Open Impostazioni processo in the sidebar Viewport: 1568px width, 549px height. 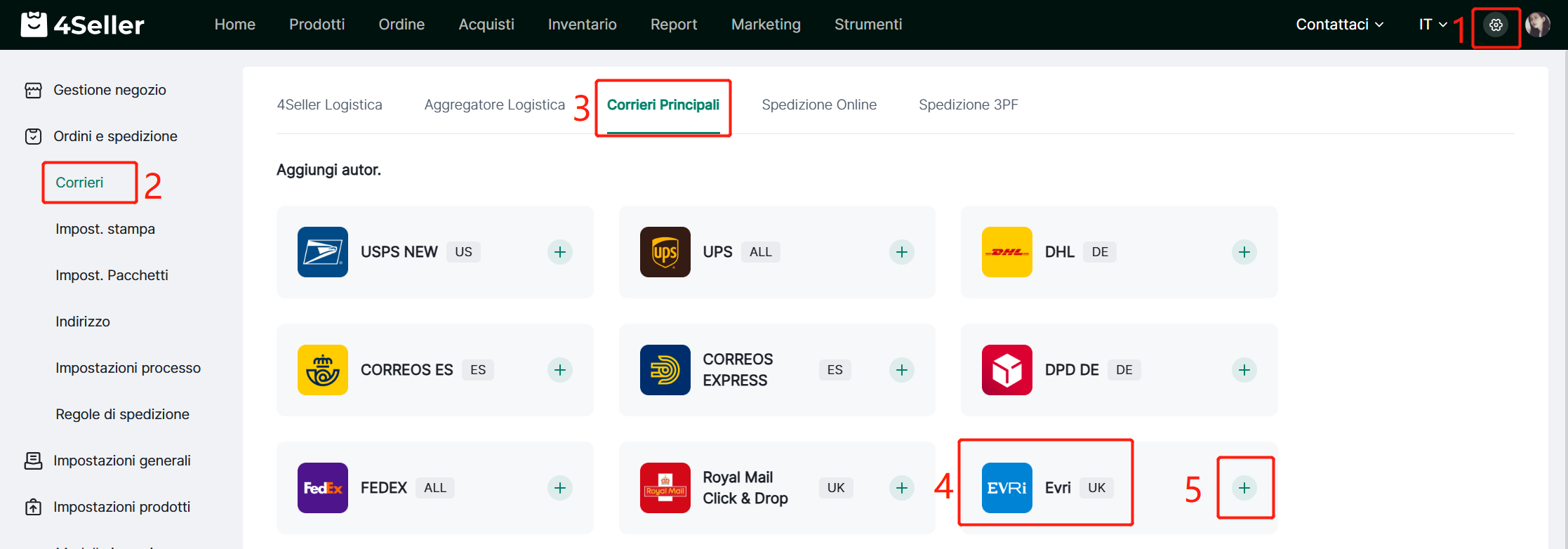(128, 368)
